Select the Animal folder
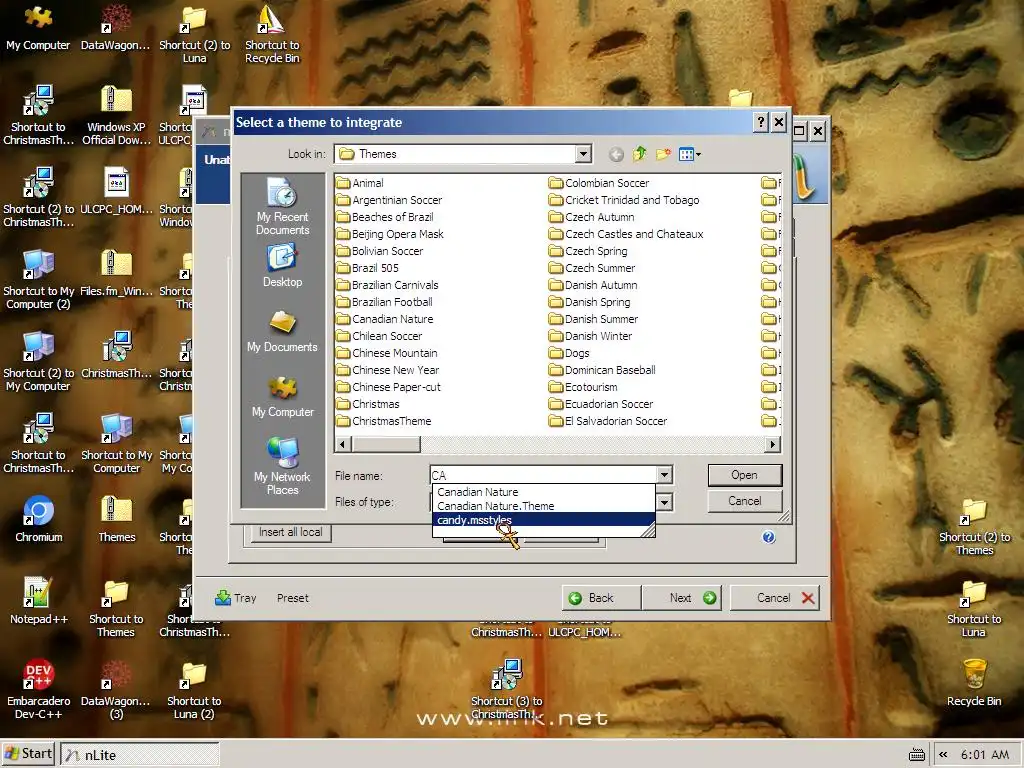This screenshot has width=1024, height=768. pyautogui.click(x=360, y=183)
